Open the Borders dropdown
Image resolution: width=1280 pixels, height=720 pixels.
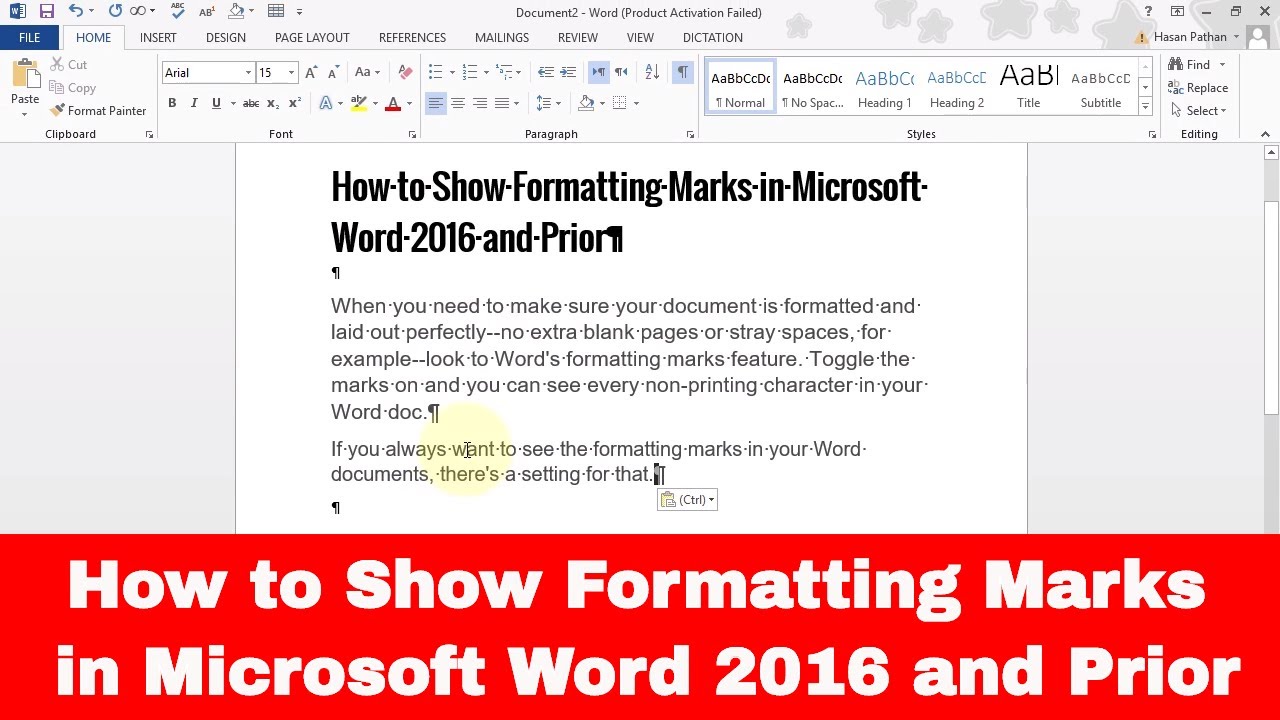pyautogui.click(x=635, y=103)
